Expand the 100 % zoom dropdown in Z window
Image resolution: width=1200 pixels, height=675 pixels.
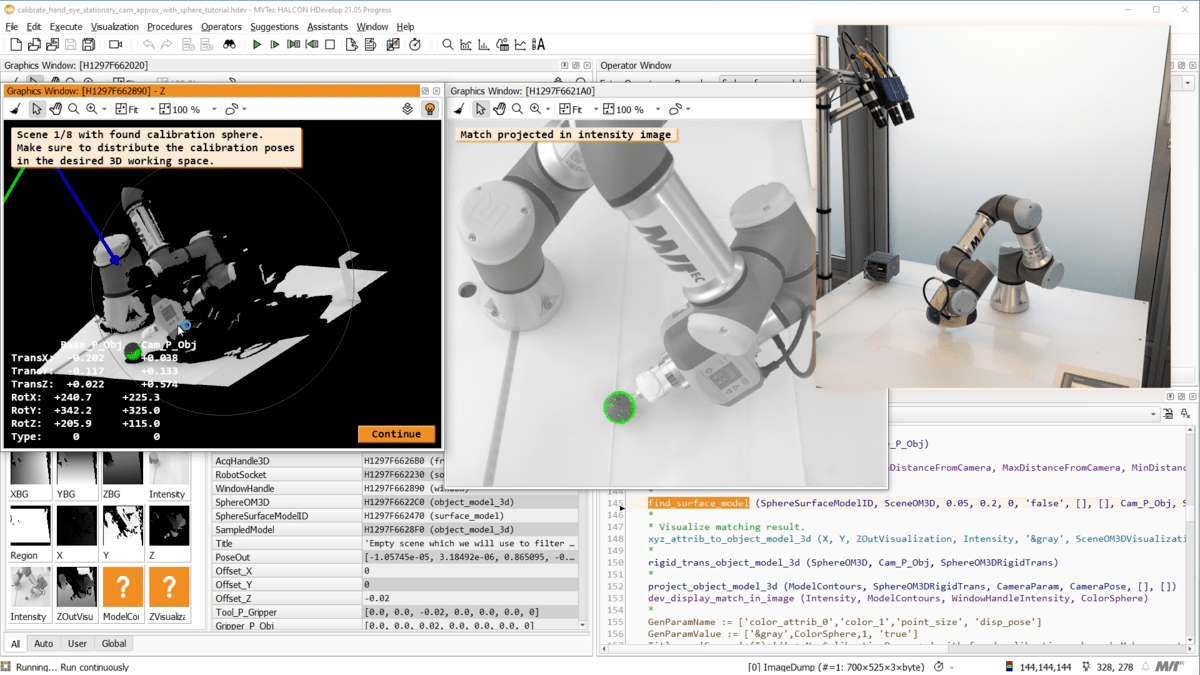pos(214,110)
